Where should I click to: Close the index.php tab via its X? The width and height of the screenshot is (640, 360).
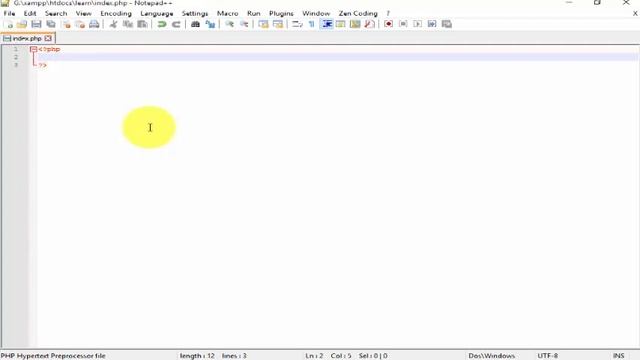pyautogui.click(x=48, y=38)
